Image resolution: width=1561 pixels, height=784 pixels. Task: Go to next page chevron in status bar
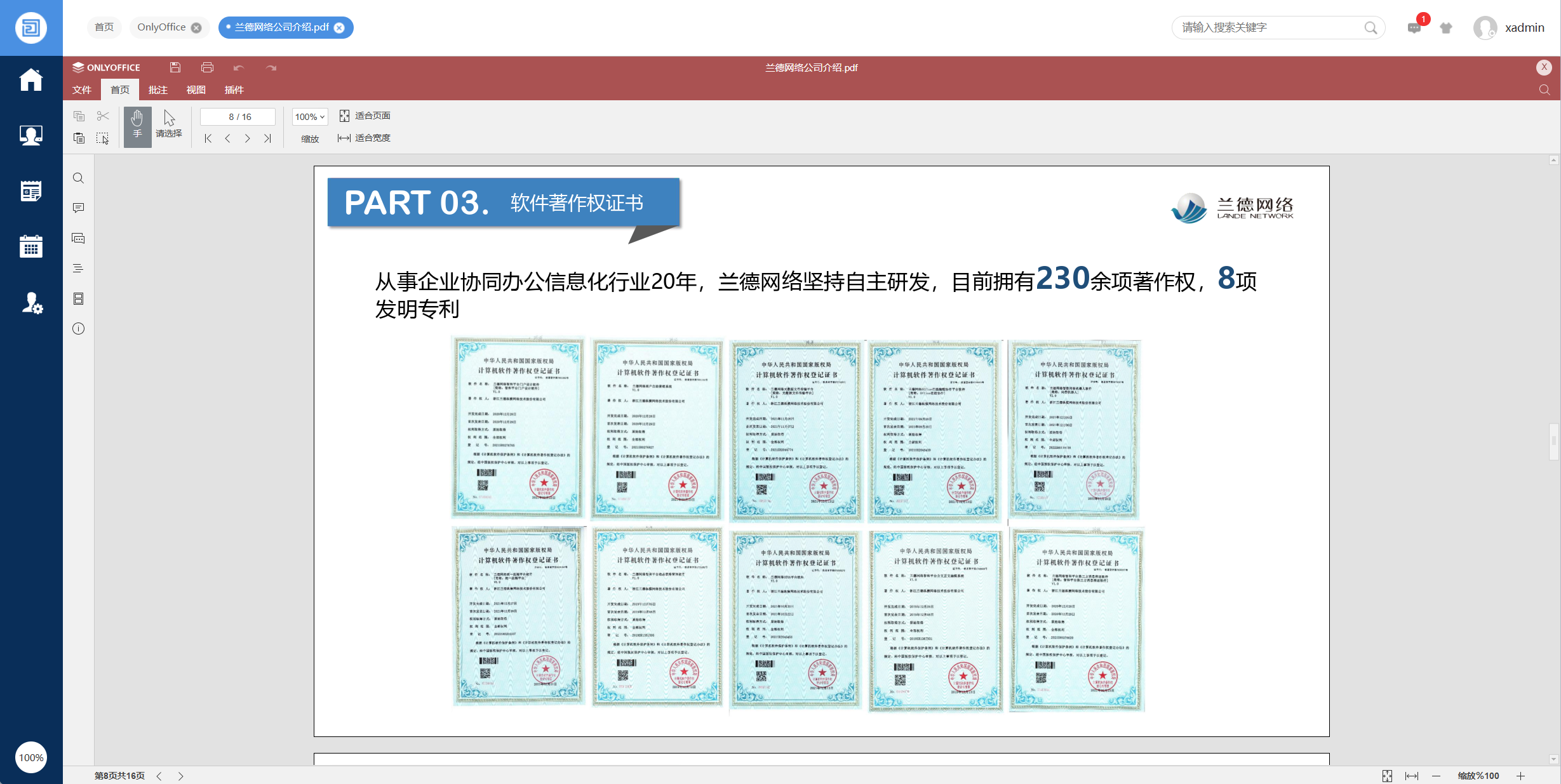[181, 776]
